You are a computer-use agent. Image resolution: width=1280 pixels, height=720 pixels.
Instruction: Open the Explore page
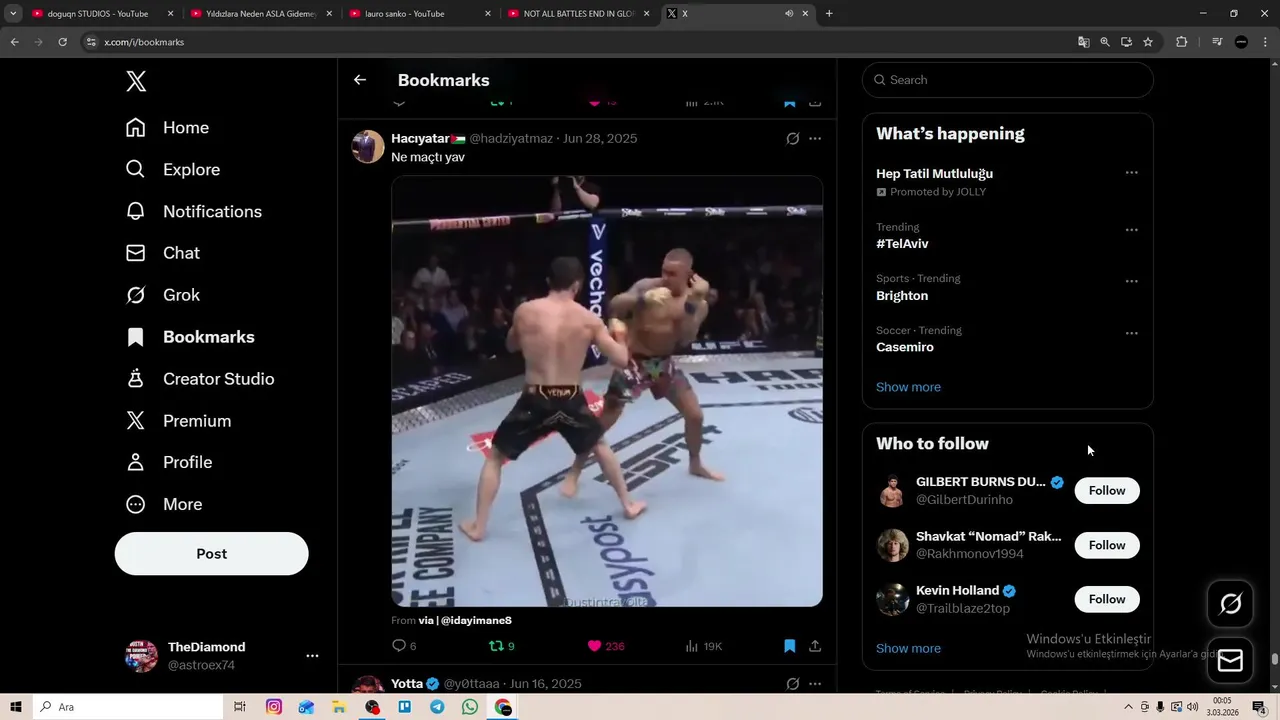click(172, 170)
